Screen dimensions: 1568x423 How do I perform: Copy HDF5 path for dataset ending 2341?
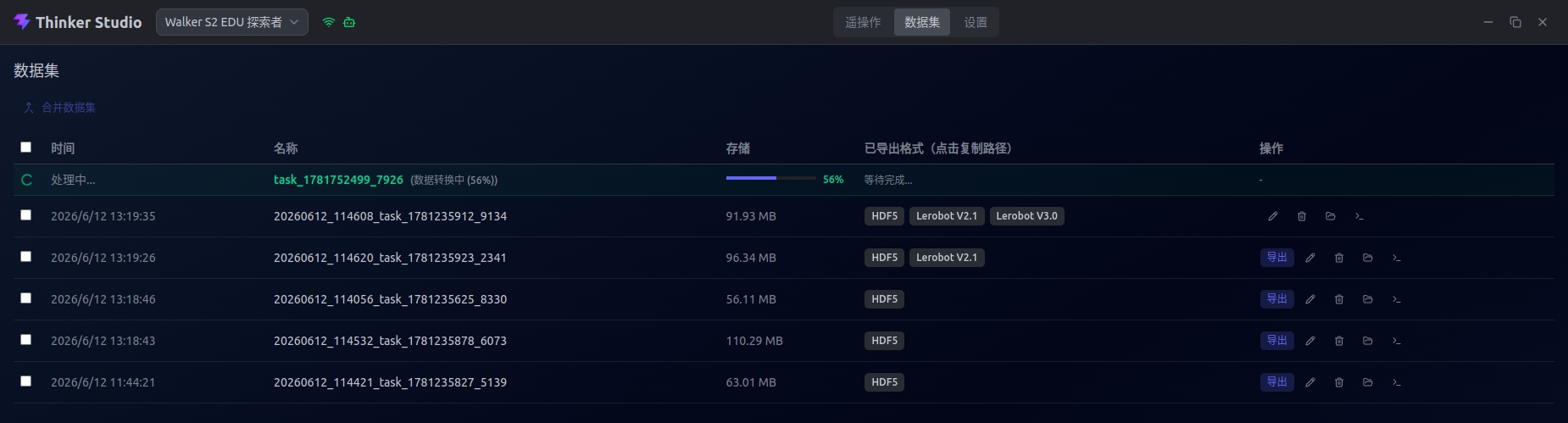point(884,258)
